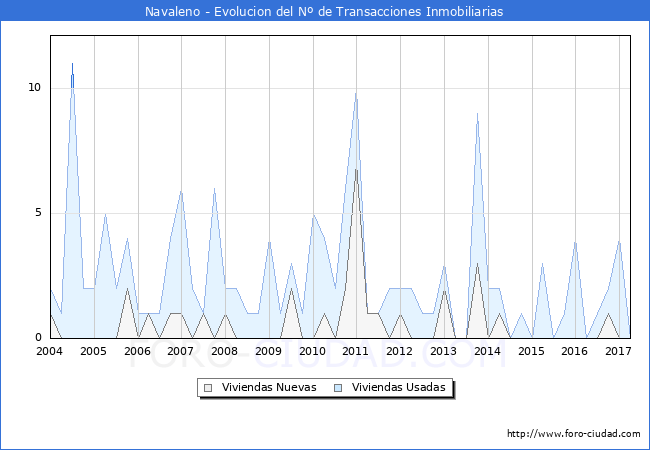Click the 2004 x-axis label
The image size is (650, 450).
pyautogui.click(x=49, y=351)
